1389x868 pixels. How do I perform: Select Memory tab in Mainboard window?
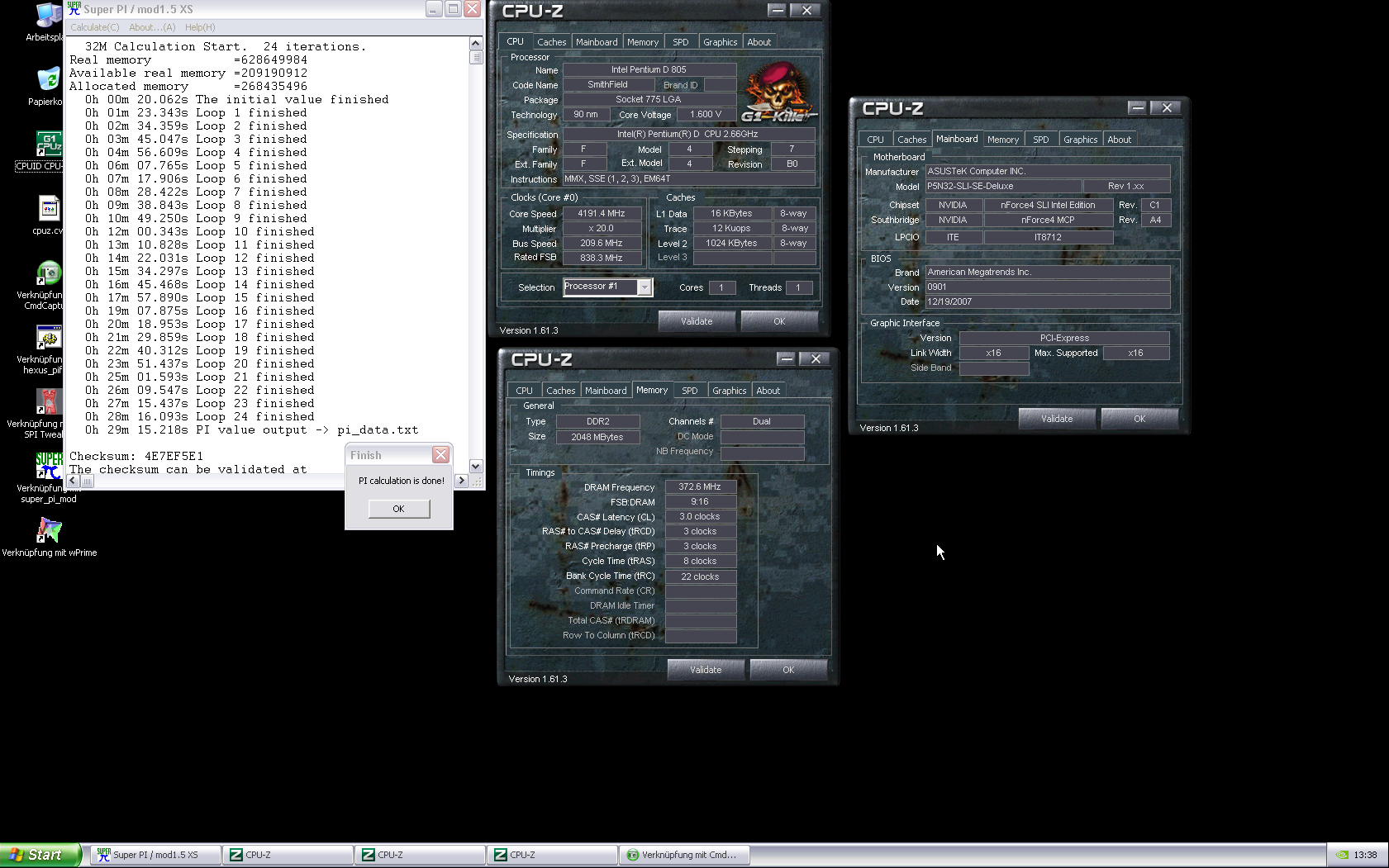(1003, 140)
